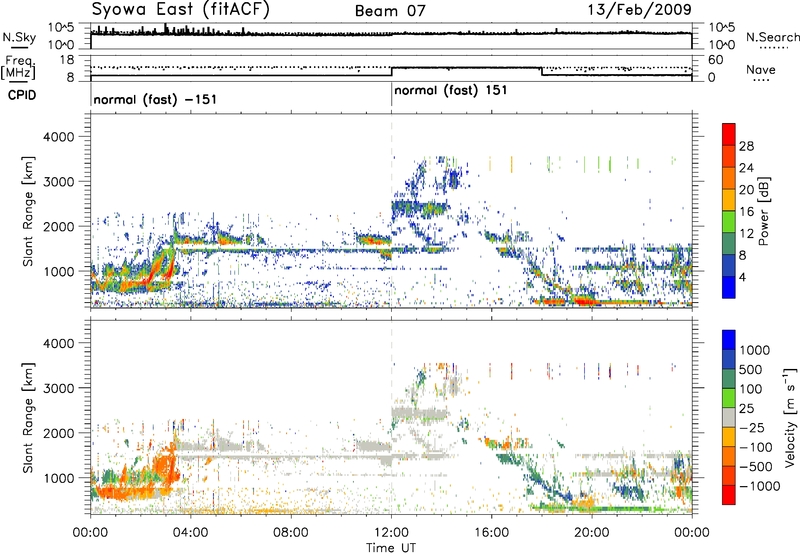Click the "-100" tick on the Velocity colorbar
800x554 pixels.
pos(756,447)
